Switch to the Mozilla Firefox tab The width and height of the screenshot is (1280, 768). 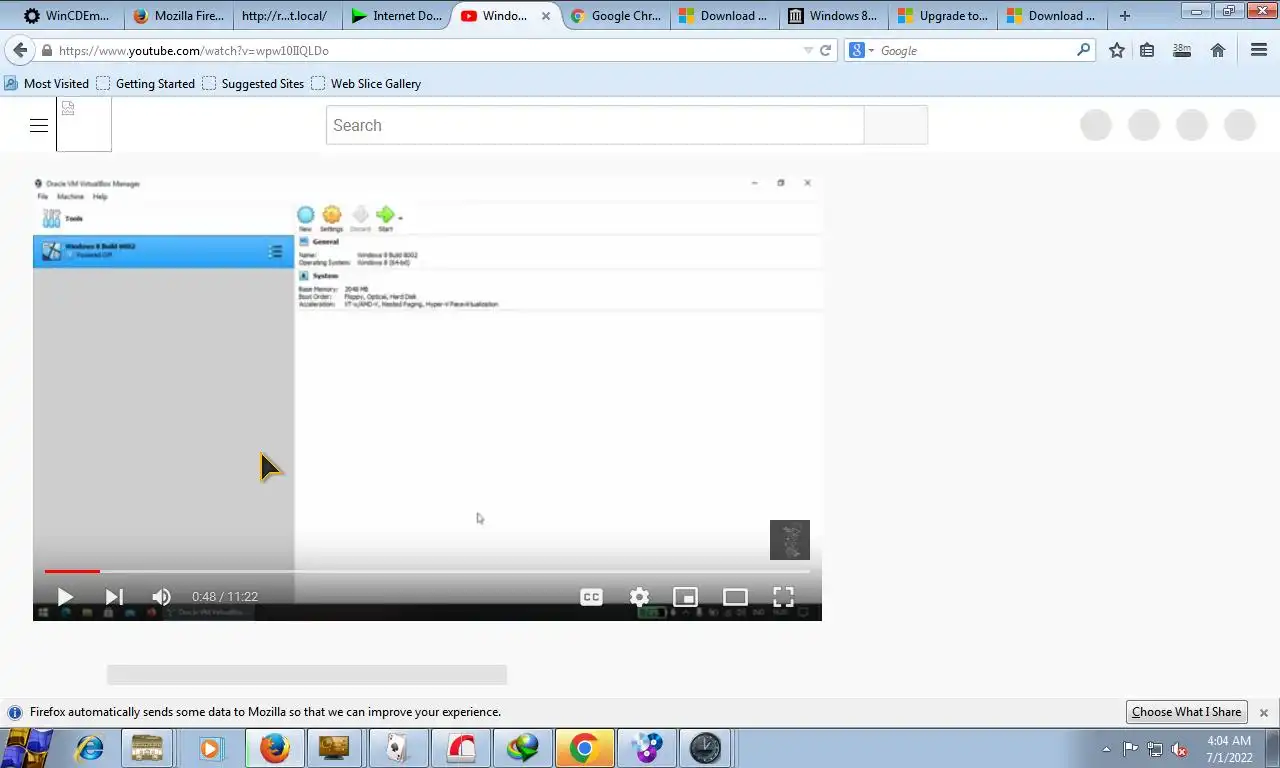178,16
